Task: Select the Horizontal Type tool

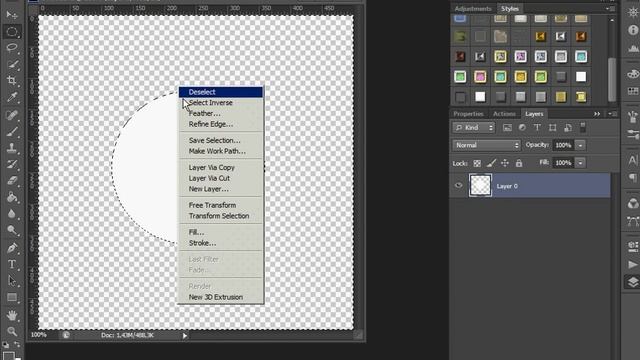Action: click(x=12, y=264)
